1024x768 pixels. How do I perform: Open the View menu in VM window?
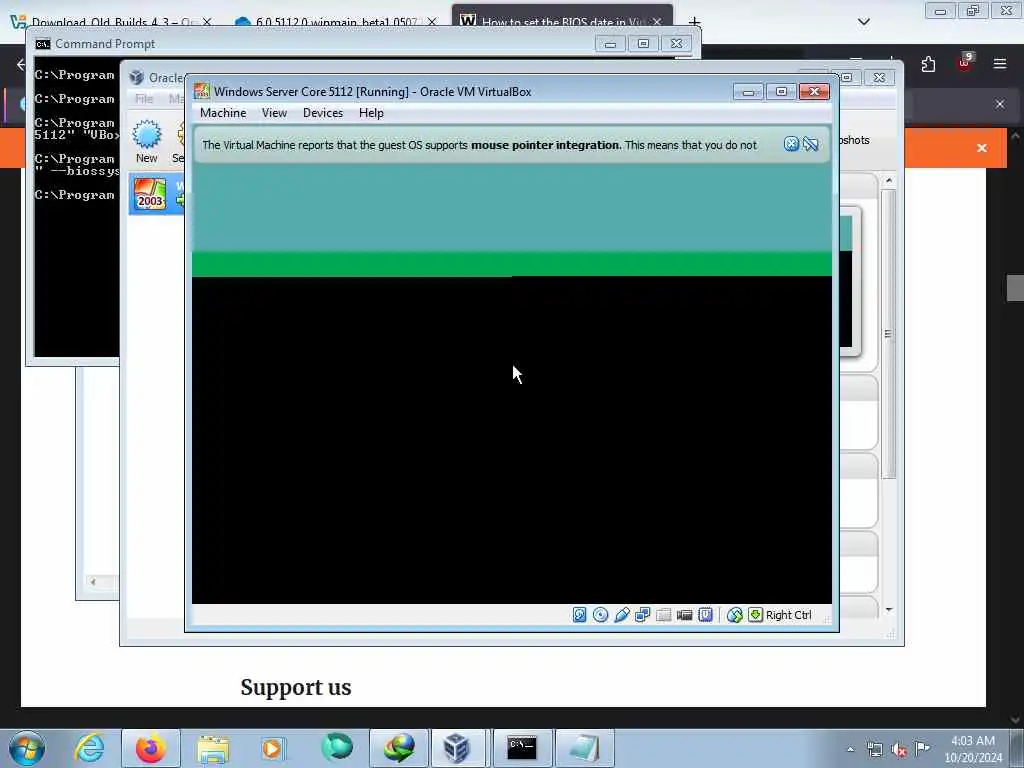point(274,113)
